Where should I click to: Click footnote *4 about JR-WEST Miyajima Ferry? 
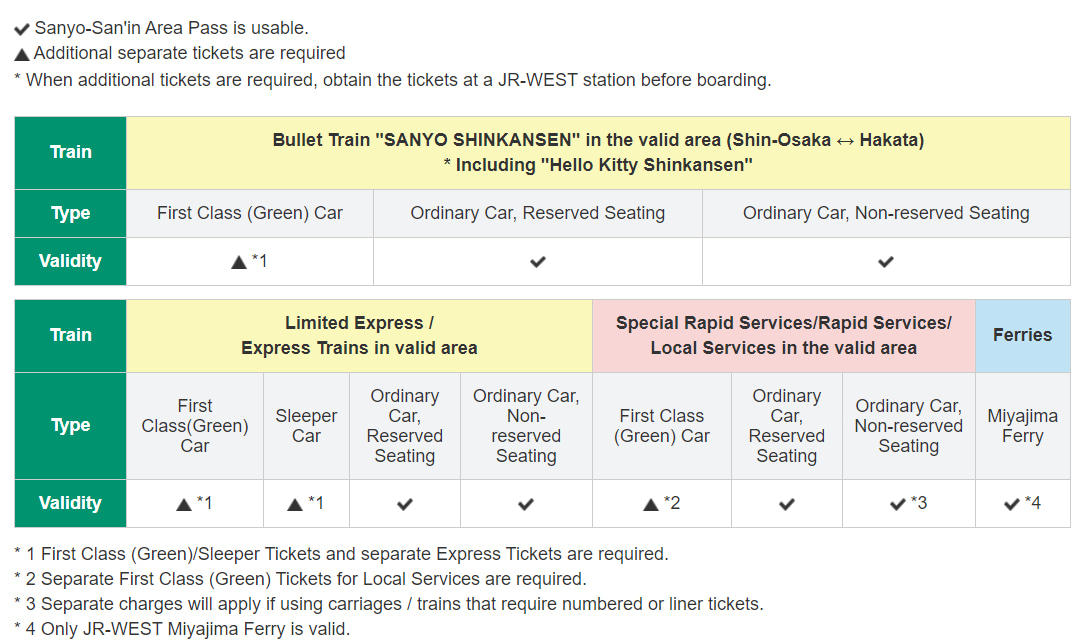[183, 629]
